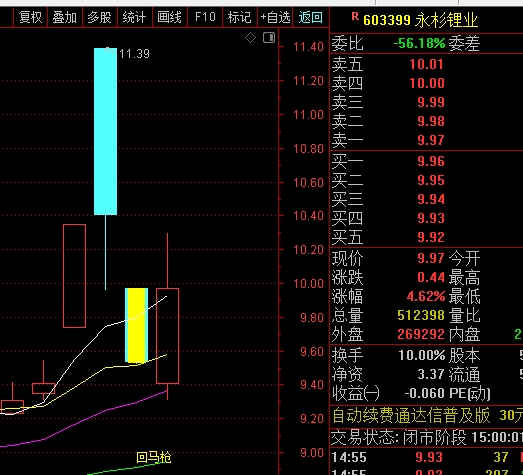Image resolution: width=523 pixels, height=475 pixels.
Task: Click the PE(动) label
Action: [x=470, y=393]
